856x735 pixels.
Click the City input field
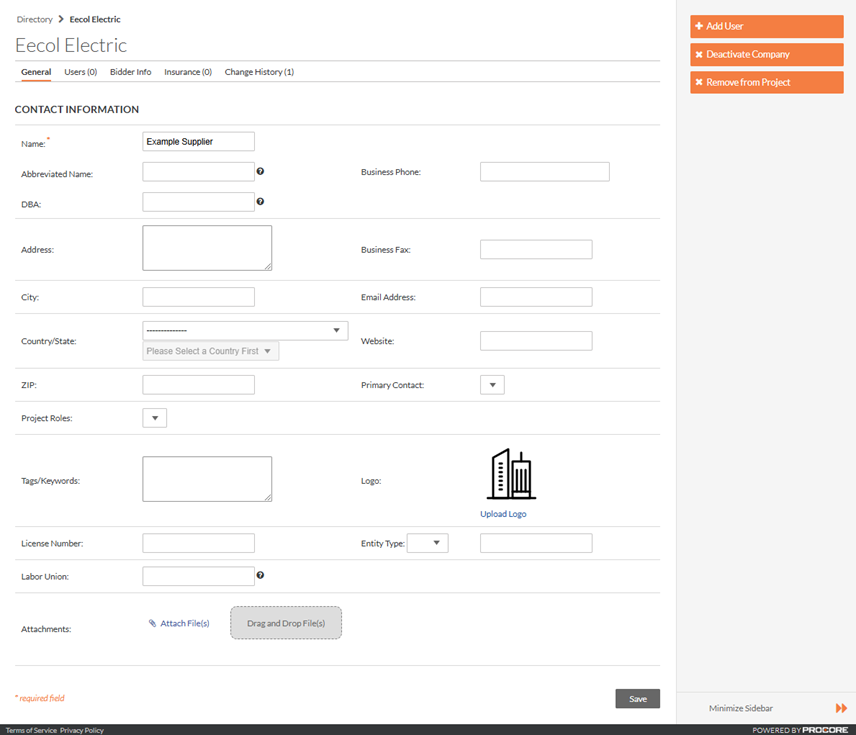point(198,297)
